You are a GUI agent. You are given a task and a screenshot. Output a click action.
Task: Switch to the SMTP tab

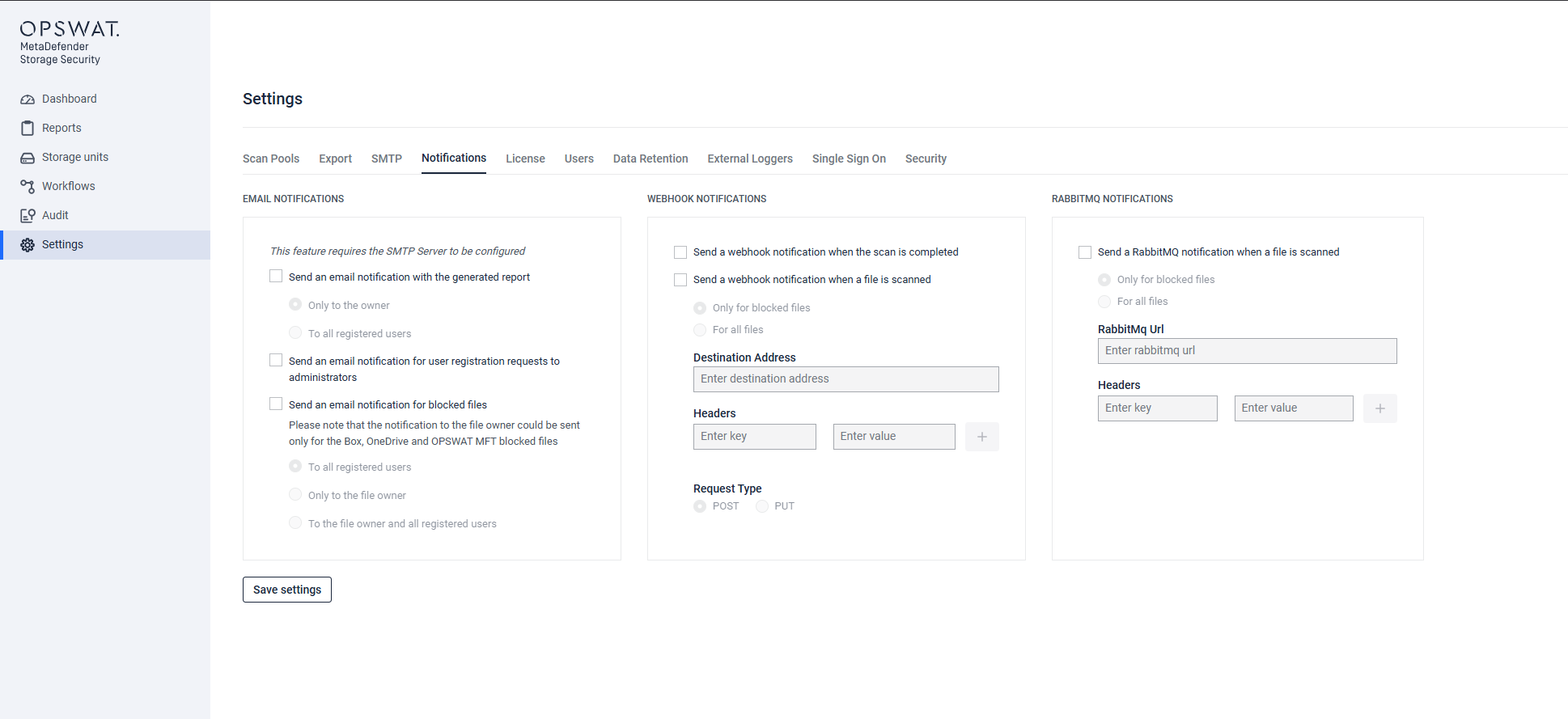pos(386,159)
